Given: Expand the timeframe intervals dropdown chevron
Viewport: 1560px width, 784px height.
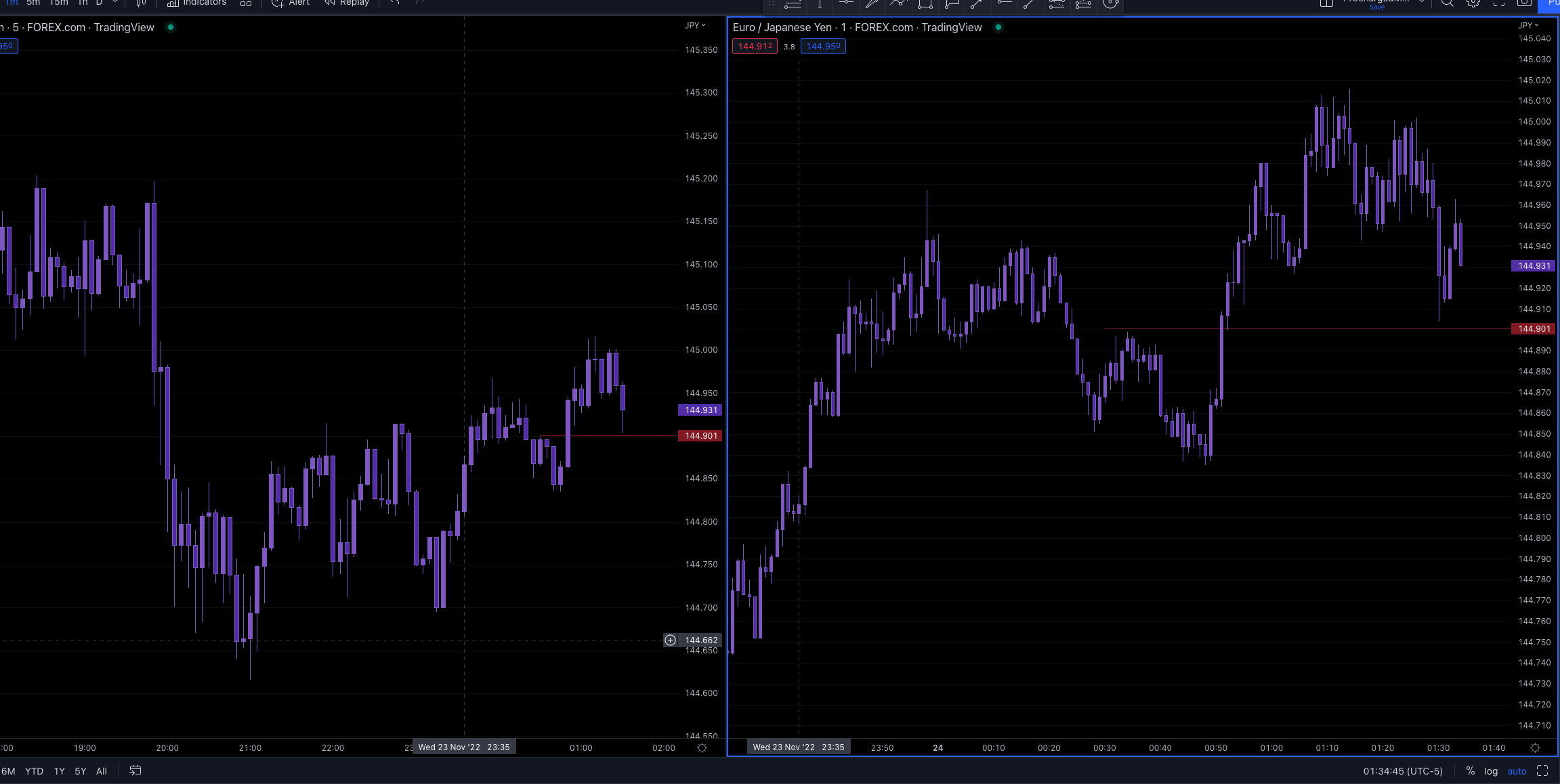Looking at the screenshot, I should tap(114, 2).
